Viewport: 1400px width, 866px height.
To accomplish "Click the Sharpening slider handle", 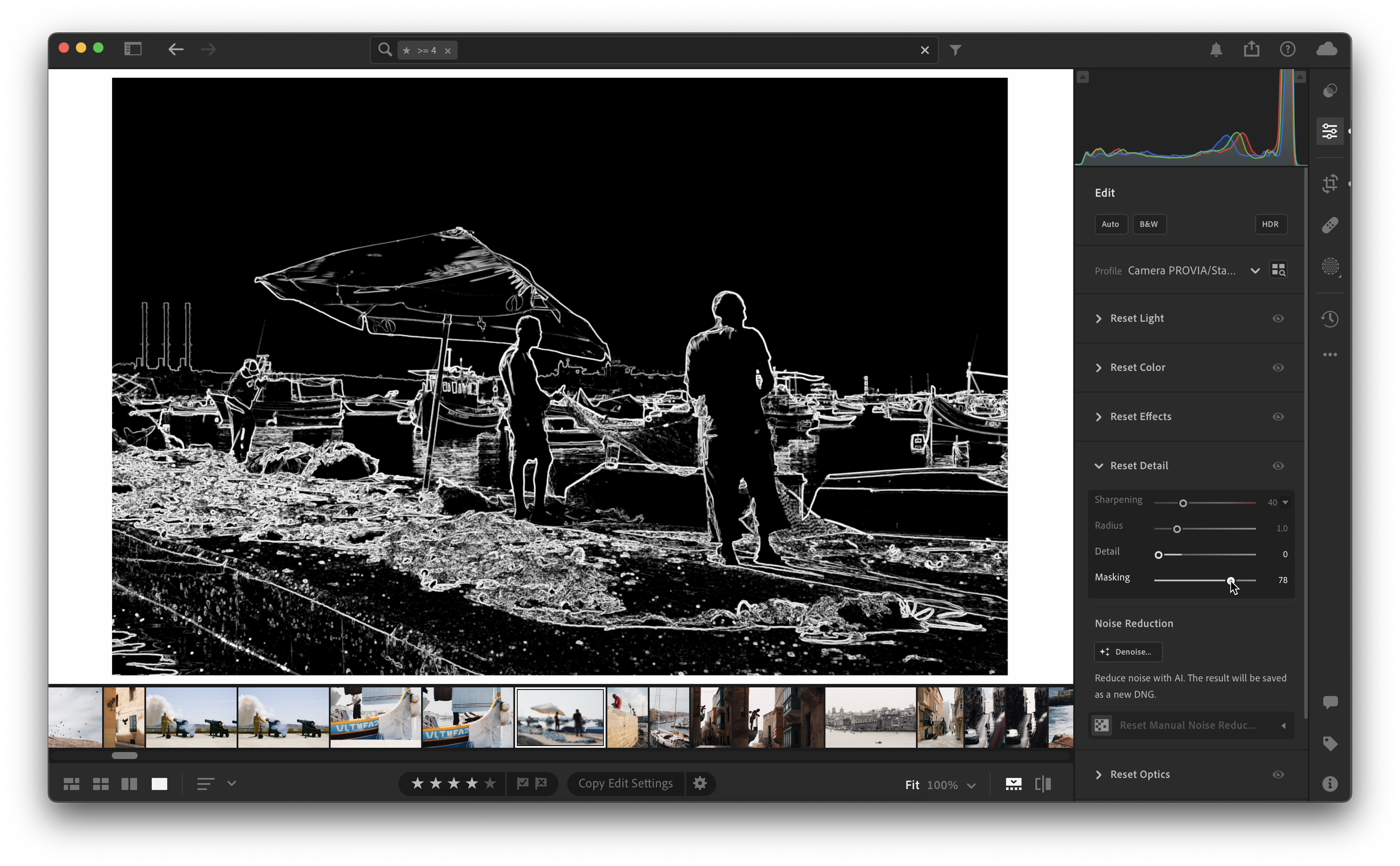I will tap(1182, 503).
